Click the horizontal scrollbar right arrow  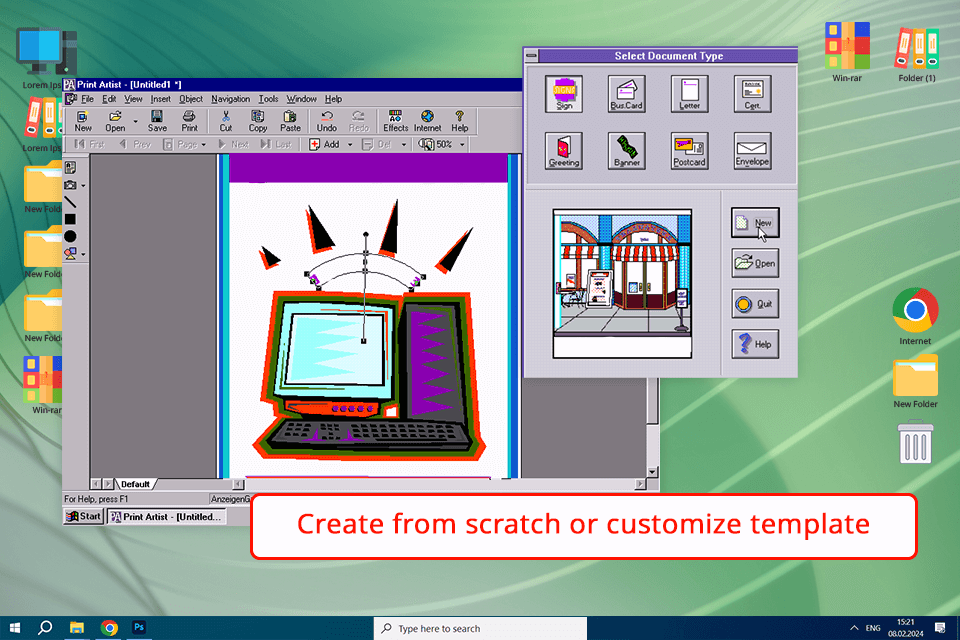click(640, 484)
